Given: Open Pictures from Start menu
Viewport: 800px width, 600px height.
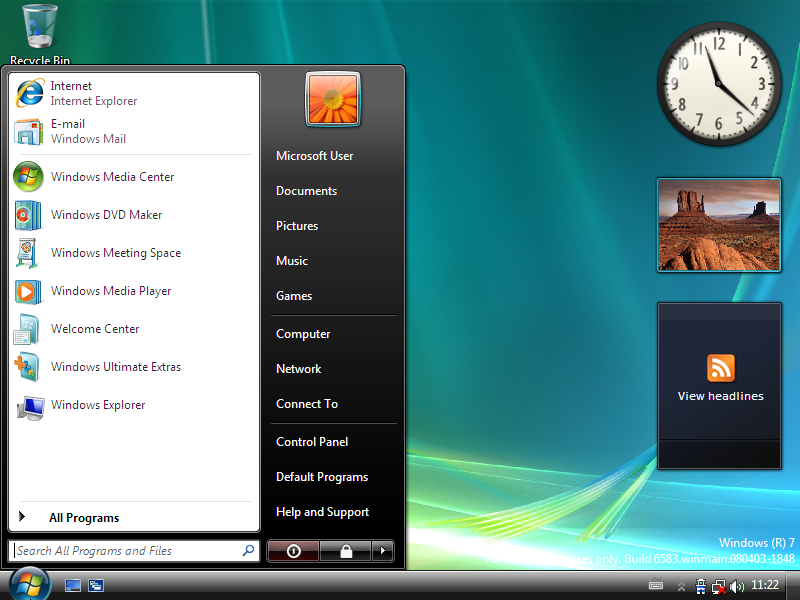Looking at the screenshot, I should [x=297, y=226].
